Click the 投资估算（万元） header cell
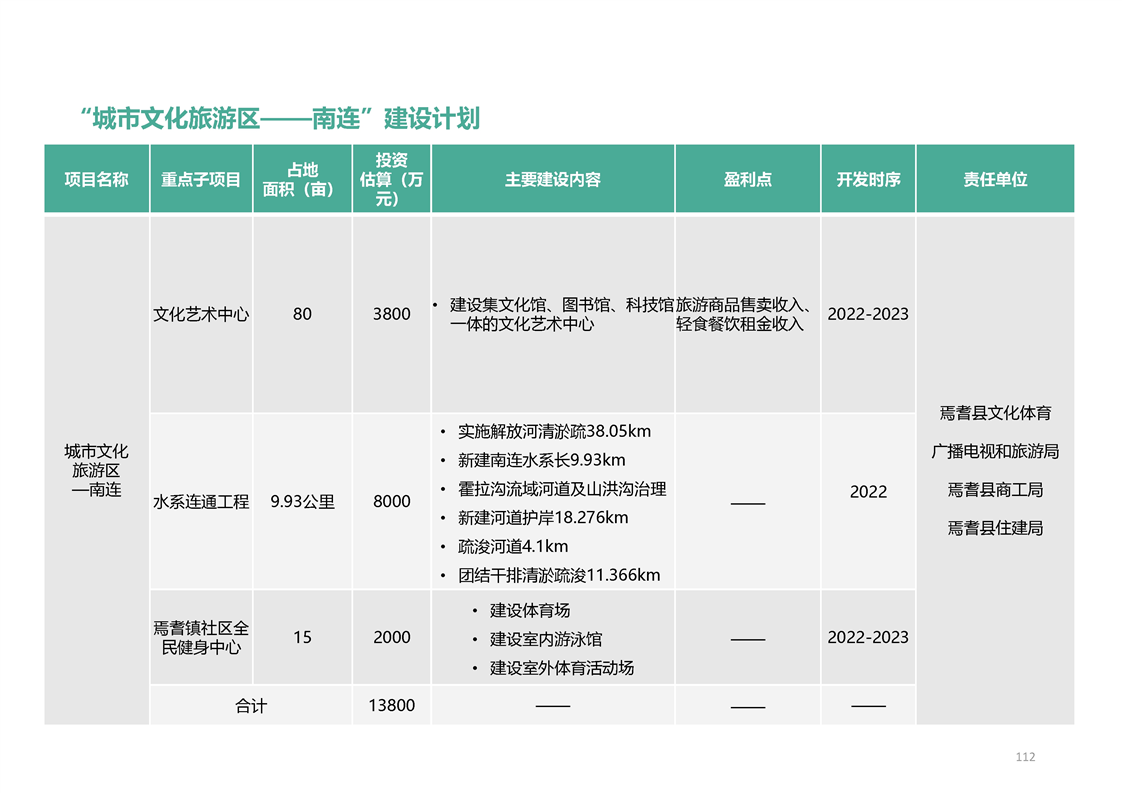1122x793 pixels. 391,179
